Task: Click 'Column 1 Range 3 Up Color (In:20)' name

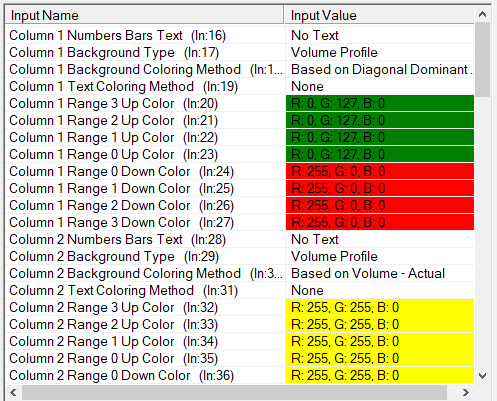Action: [113, 103]
